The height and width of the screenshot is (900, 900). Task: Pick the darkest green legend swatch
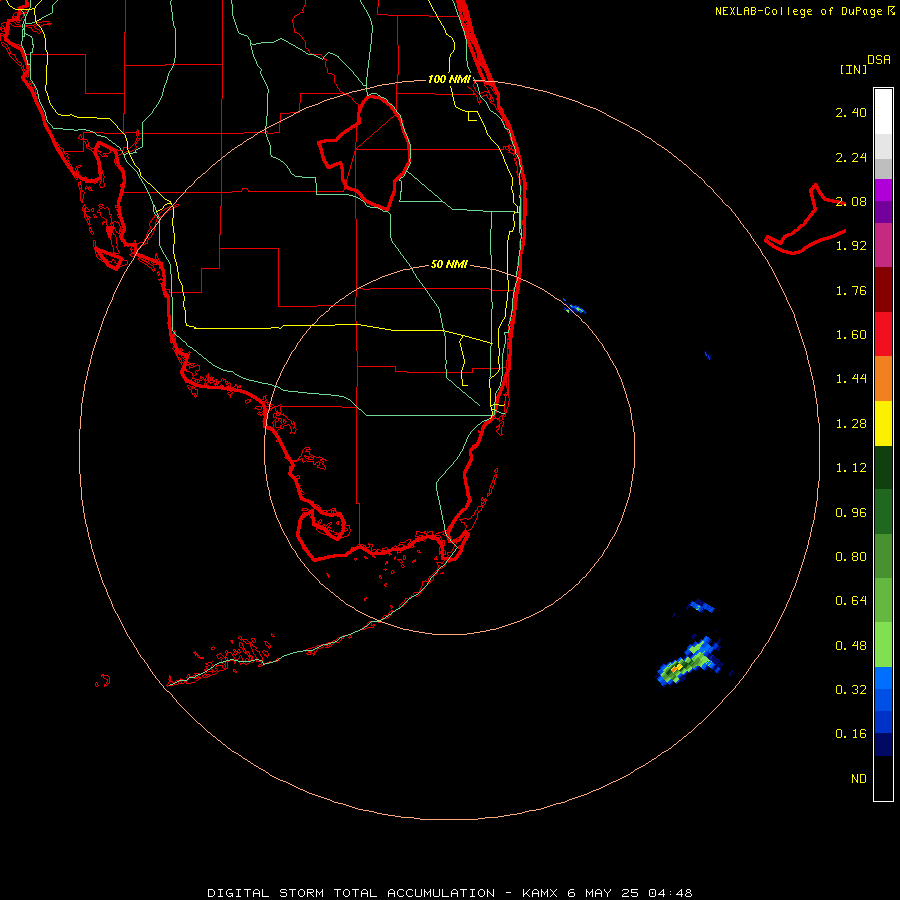point(883,467)
